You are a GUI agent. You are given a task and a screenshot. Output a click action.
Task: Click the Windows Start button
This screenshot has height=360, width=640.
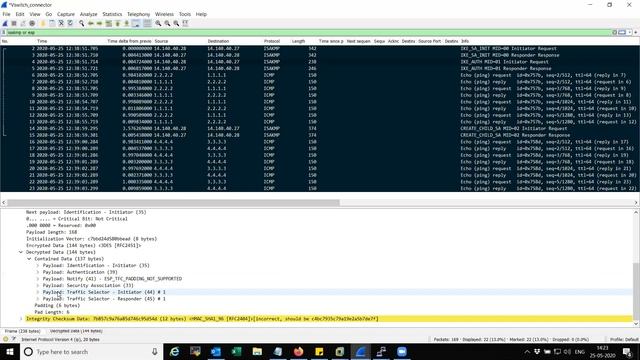click(x=10, y=351)
